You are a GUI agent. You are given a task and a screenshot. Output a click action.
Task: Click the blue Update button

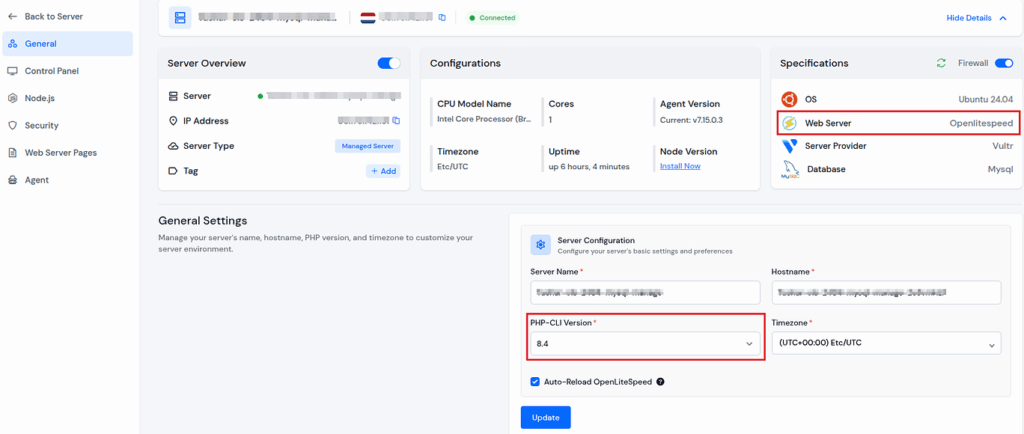click(x=545, y=416)
